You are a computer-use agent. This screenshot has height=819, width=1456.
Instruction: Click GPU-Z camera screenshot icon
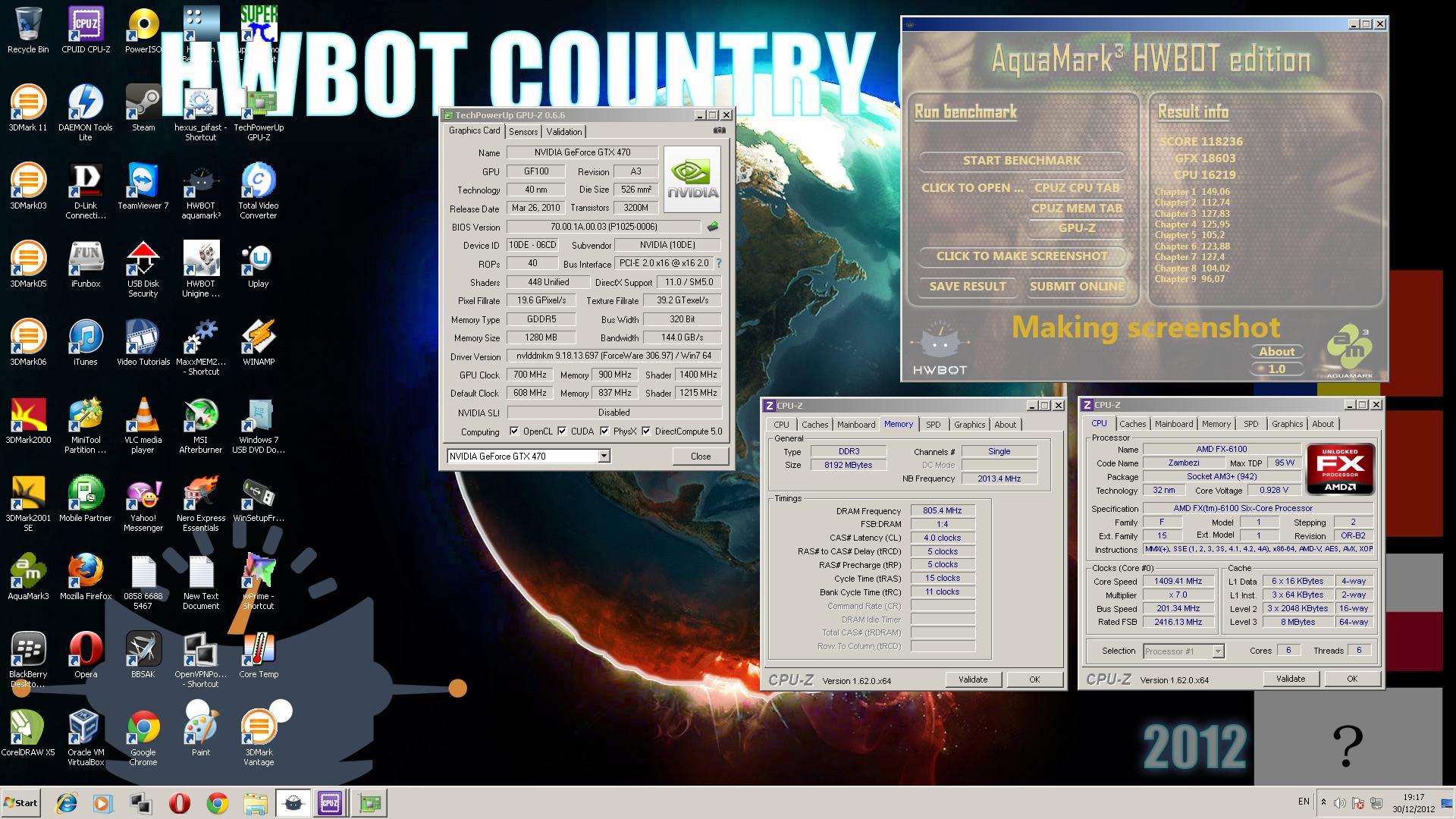(x=720, y=130)
